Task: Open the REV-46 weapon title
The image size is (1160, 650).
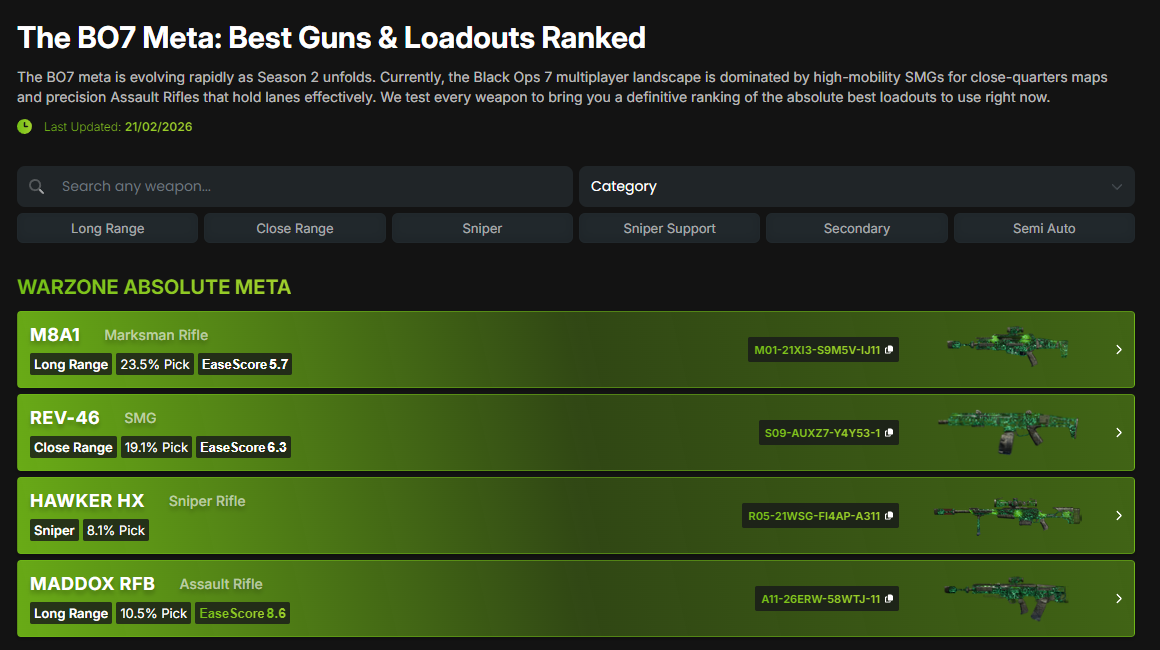Action: click(x=65, y=418)
